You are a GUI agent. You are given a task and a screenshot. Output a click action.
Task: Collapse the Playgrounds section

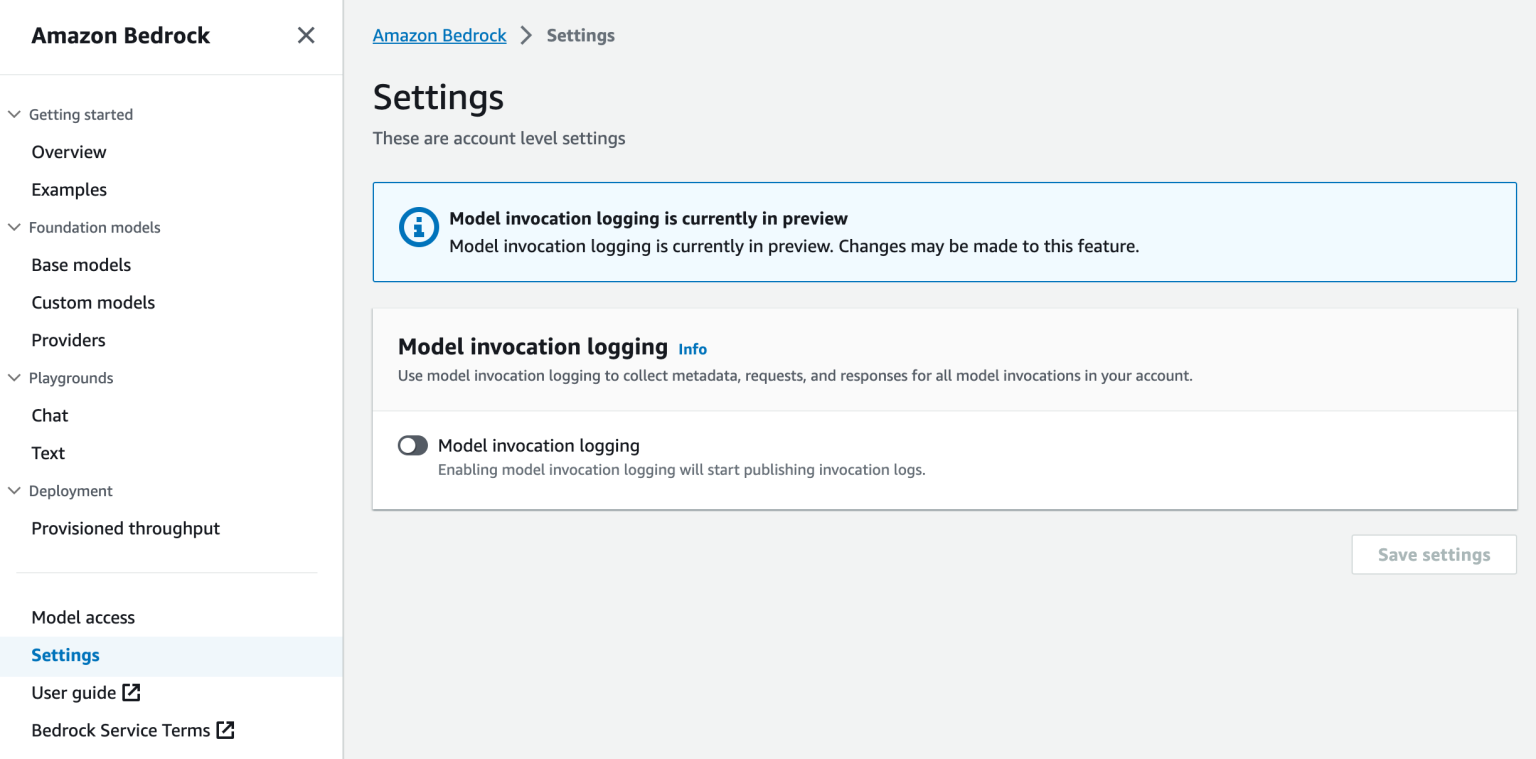coord(14,378)
